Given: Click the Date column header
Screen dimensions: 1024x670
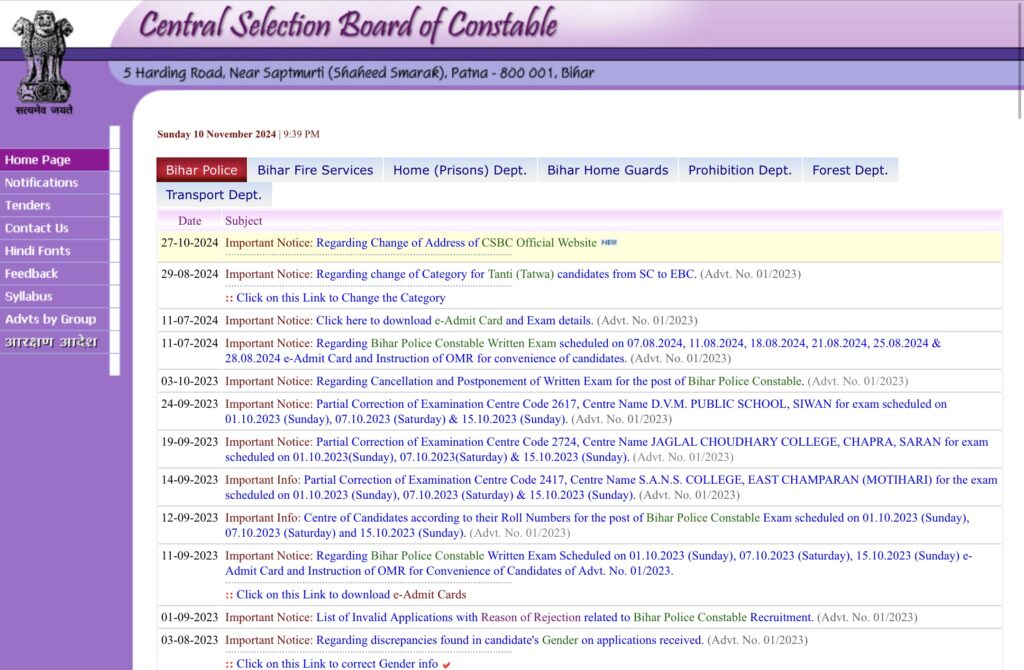Looking at the screenshot, I should pos(189,221).
